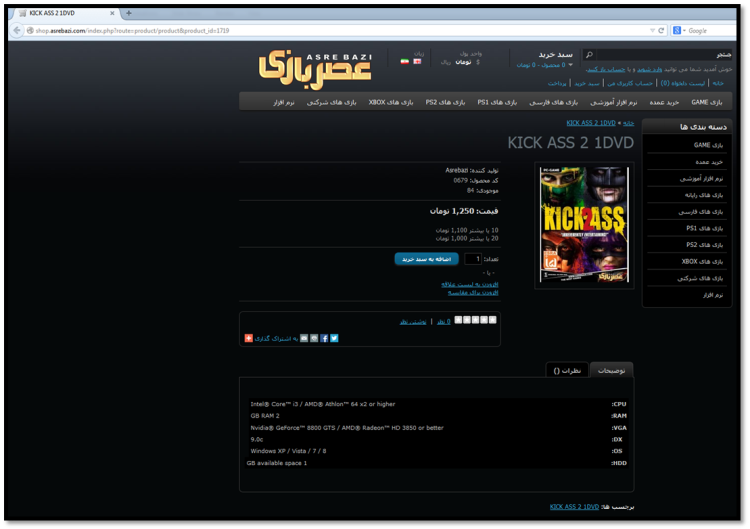Click the star rating display

click(x=475, y=320)
